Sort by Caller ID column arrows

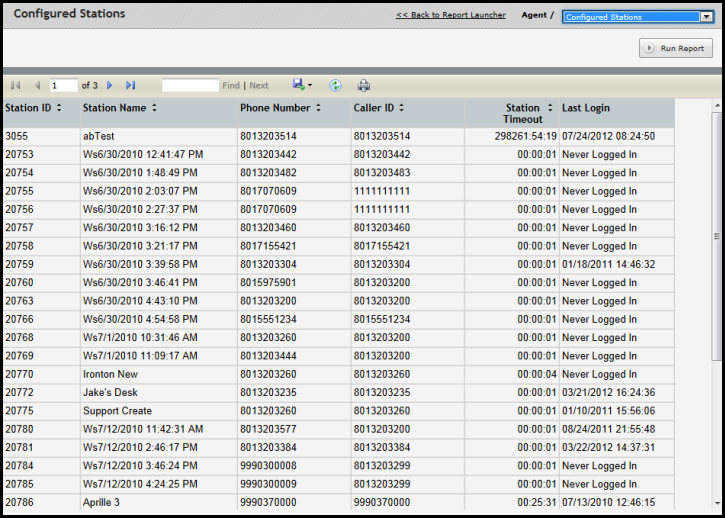(x=401, y=108)
